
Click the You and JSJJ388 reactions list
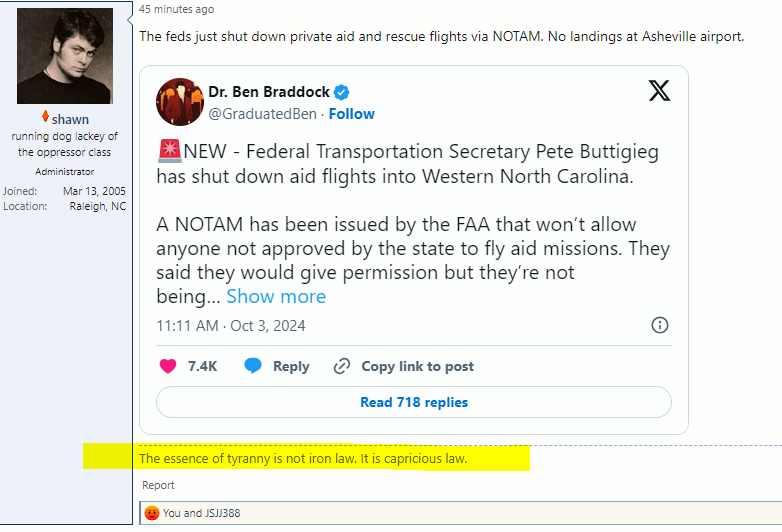coord(201,513)
